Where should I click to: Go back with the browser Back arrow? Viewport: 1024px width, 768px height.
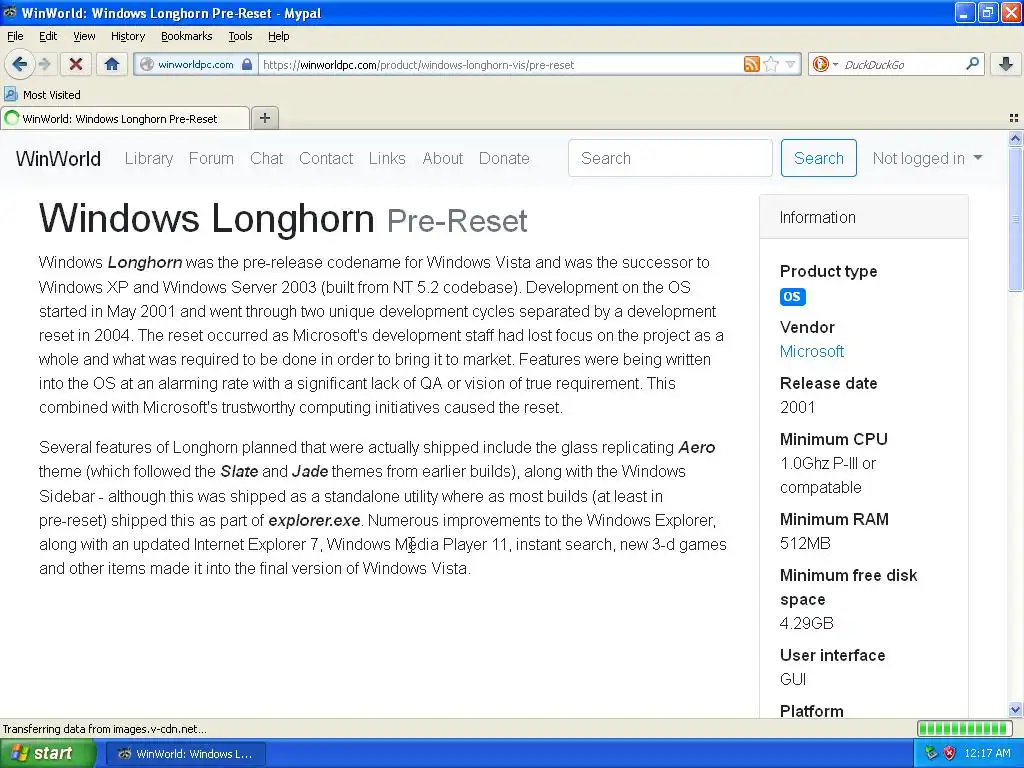pos(19,64)
